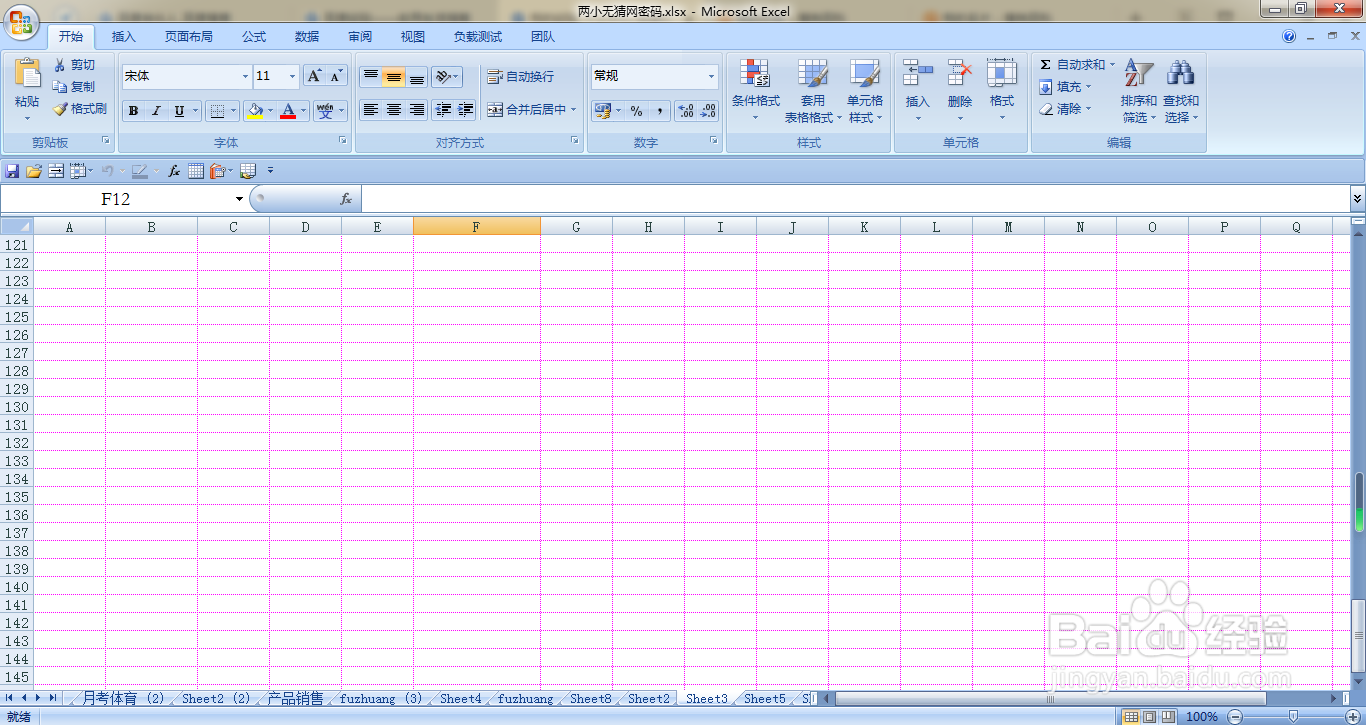Click Clear (清除) in the editing group
Viewport: 1366px width, 725px height.
(x=1065, y=109)
